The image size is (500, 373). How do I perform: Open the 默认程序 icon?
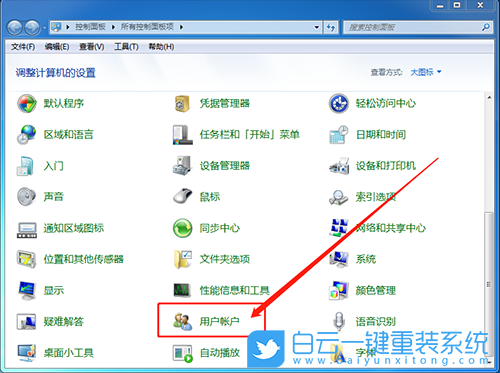coord(27,103)
